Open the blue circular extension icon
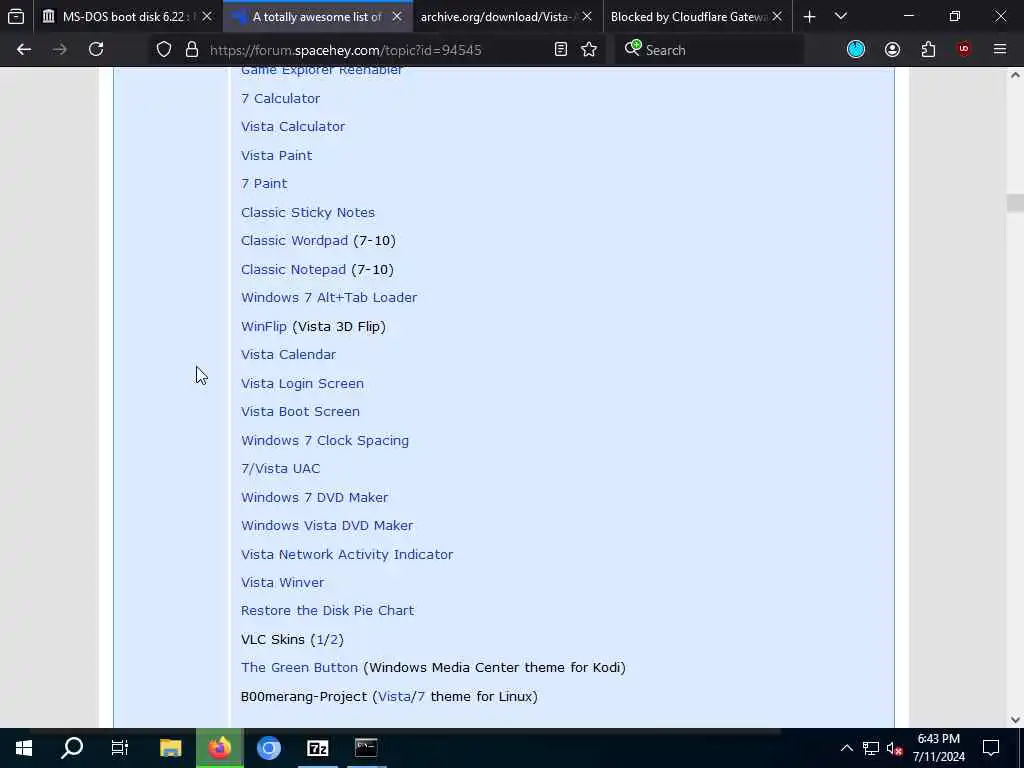 tap(856, 49)
